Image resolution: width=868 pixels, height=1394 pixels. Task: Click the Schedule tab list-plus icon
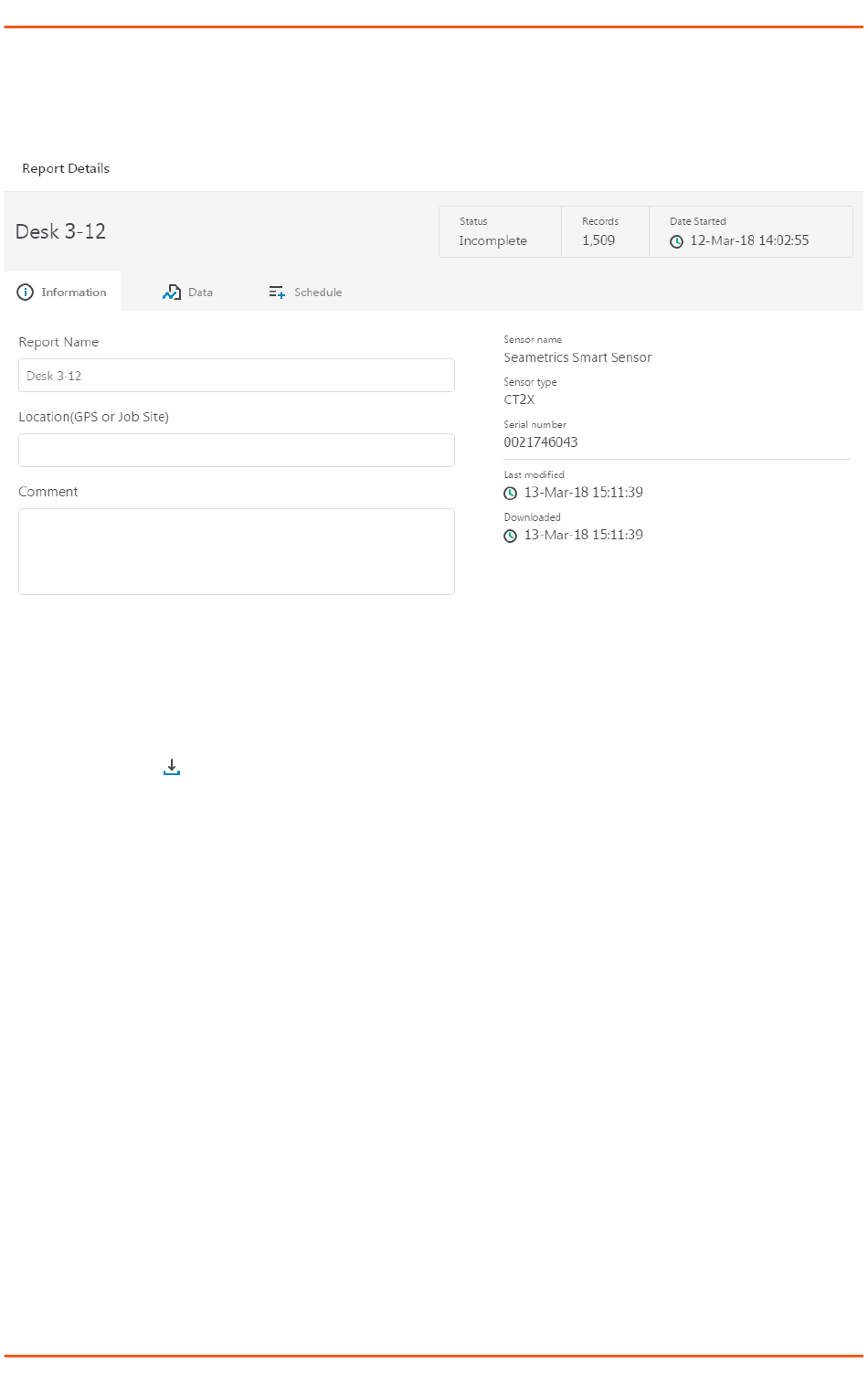[x=277, y=293]
